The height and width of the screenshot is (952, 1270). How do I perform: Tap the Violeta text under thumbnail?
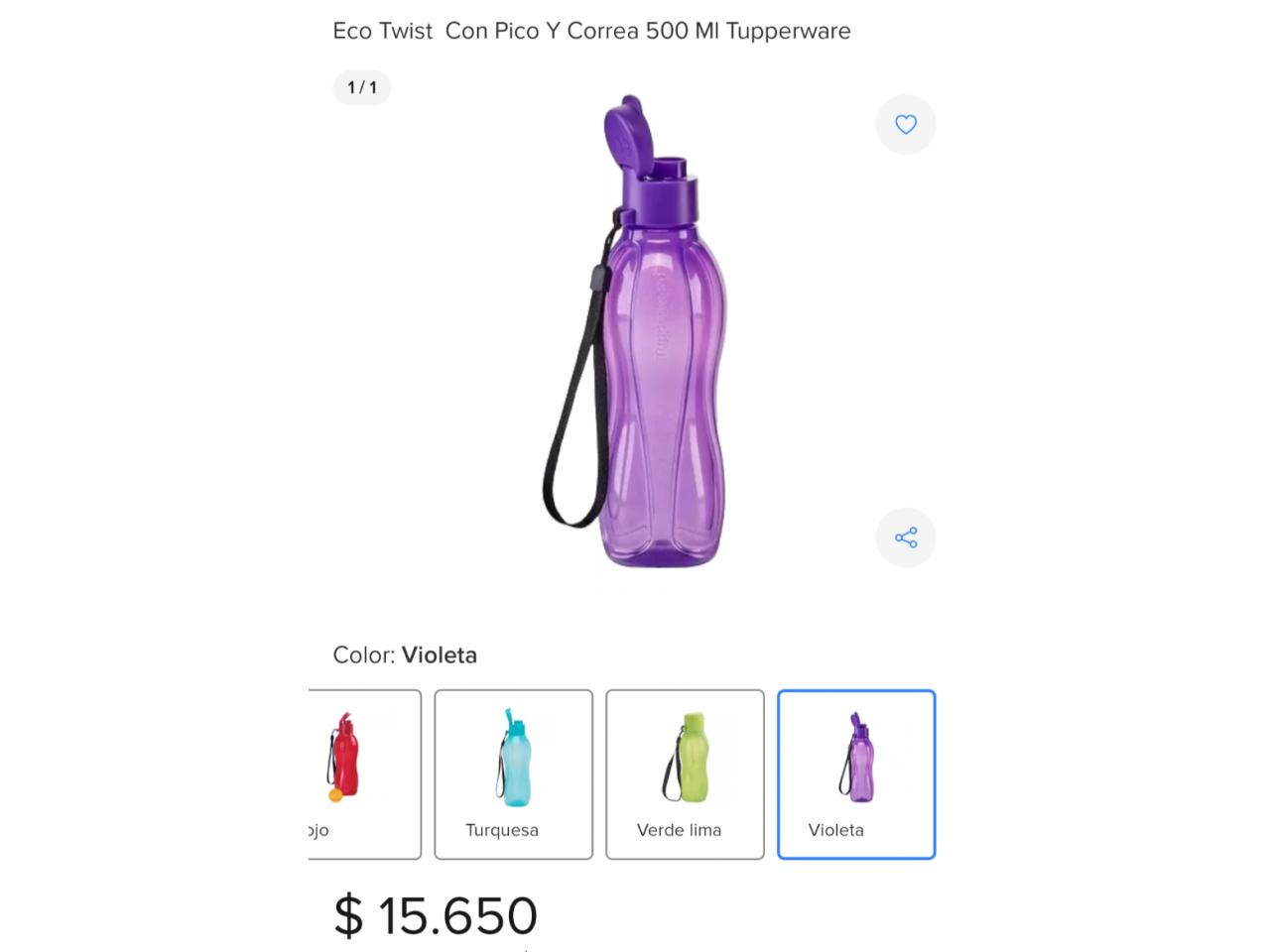pyautogui.click(x=836, y=830)
